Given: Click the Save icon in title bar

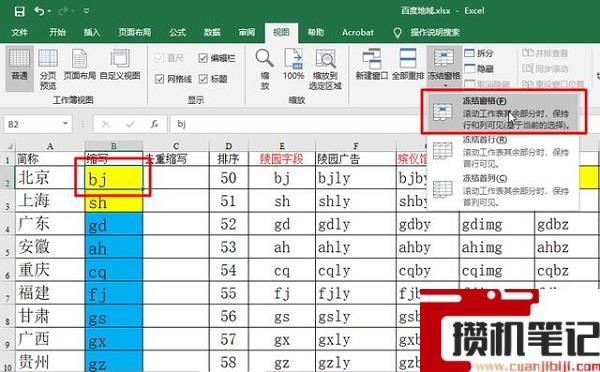Looking at the screenshot, I should (x=19, y=11).
